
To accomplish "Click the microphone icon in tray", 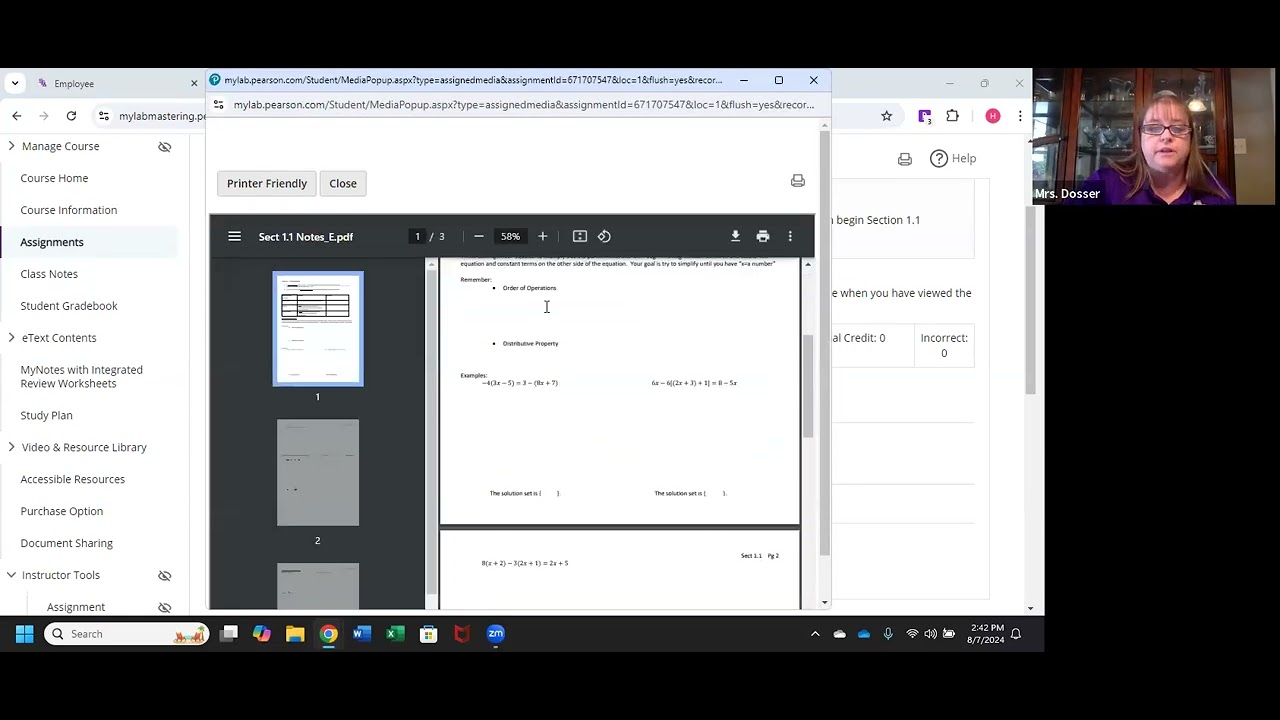I will 888,634.
